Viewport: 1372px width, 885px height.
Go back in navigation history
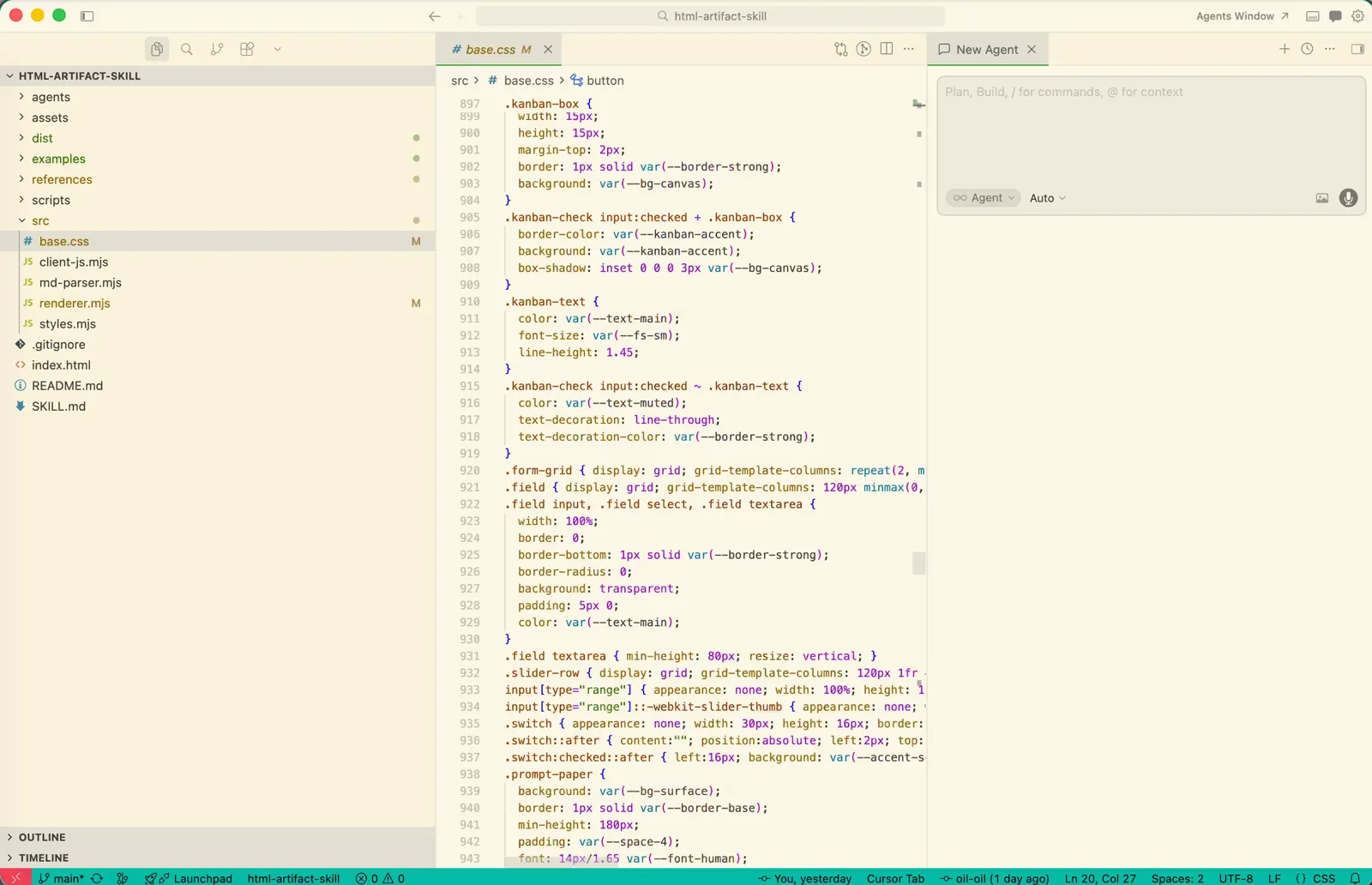[435, 15]
